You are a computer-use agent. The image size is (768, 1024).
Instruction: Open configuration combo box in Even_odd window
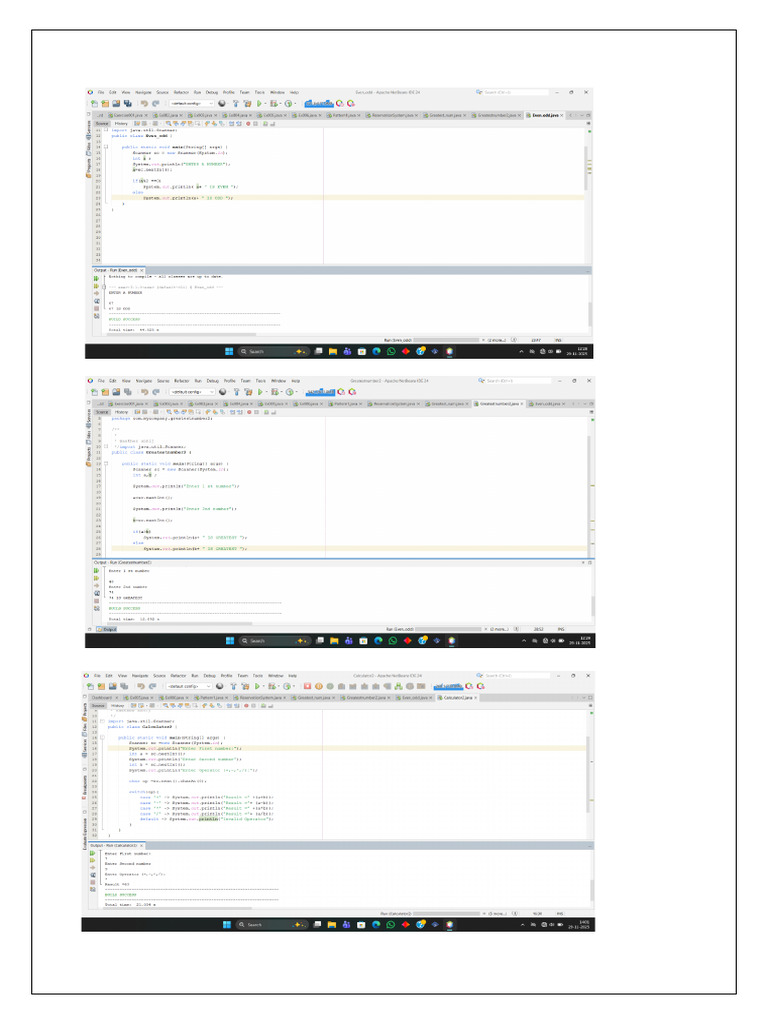(192, 103)
